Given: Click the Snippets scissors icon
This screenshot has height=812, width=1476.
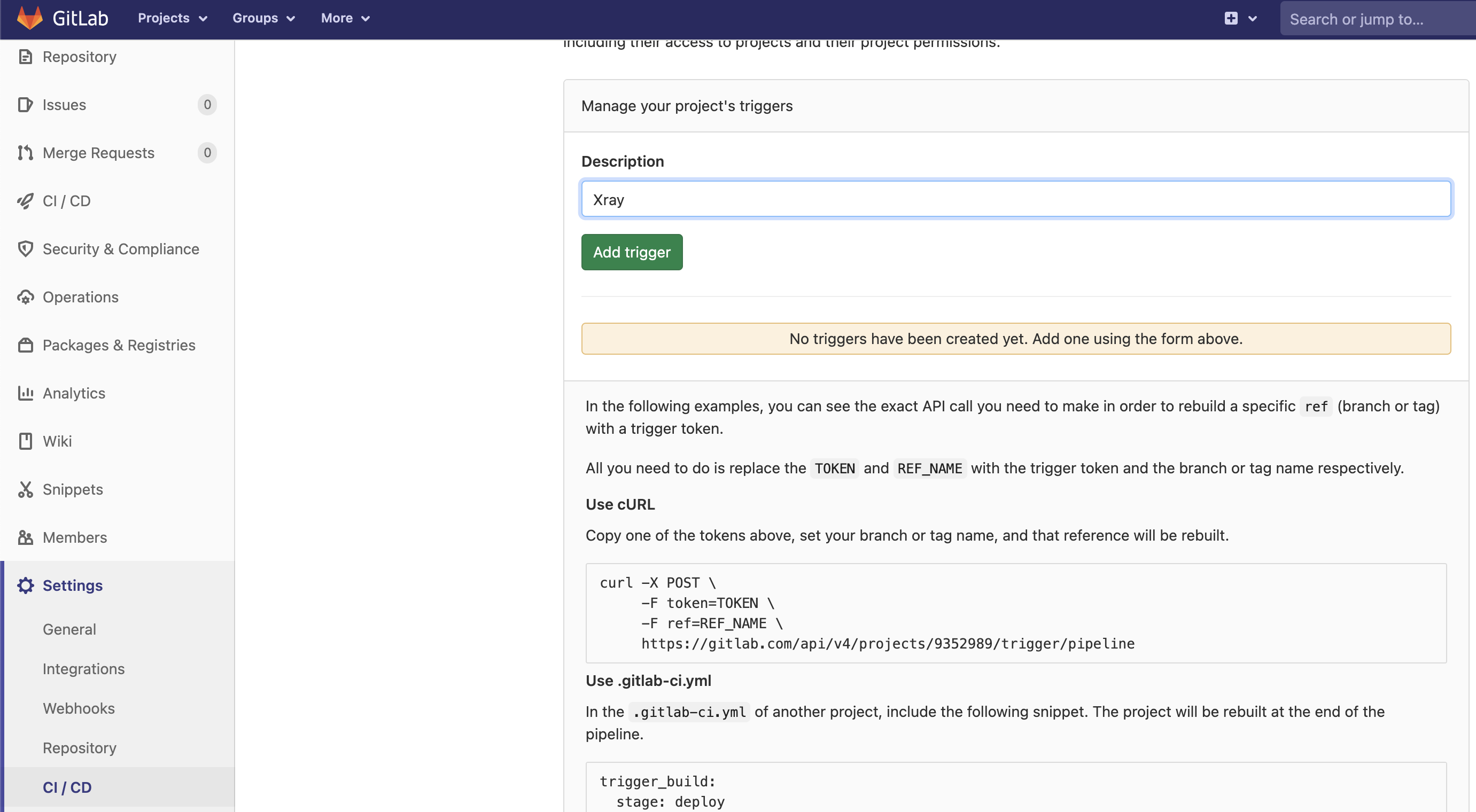Looking at the screenshot, I should click(25, 490).
